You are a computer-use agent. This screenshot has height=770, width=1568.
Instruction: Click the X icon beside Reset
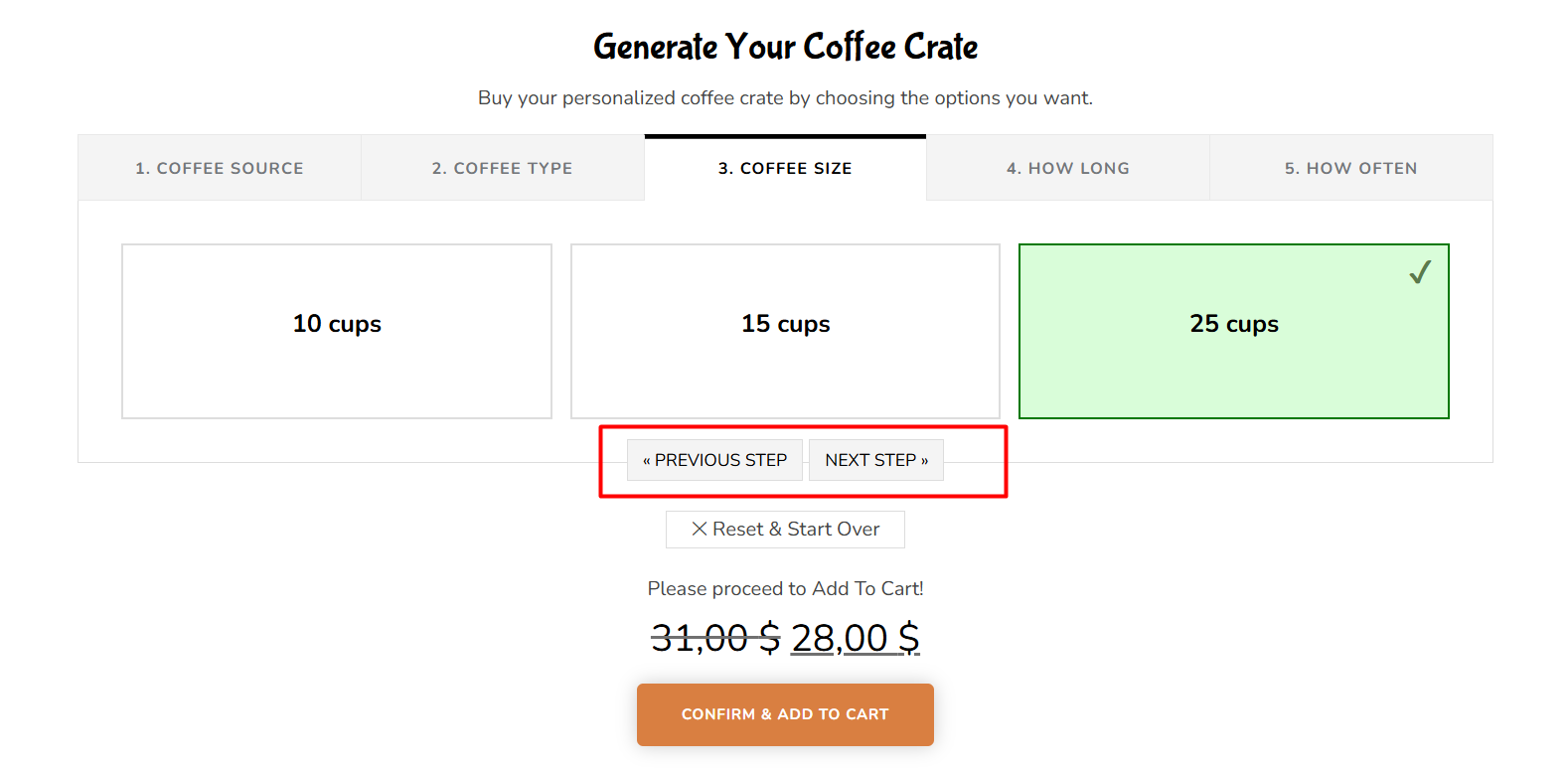700,530
